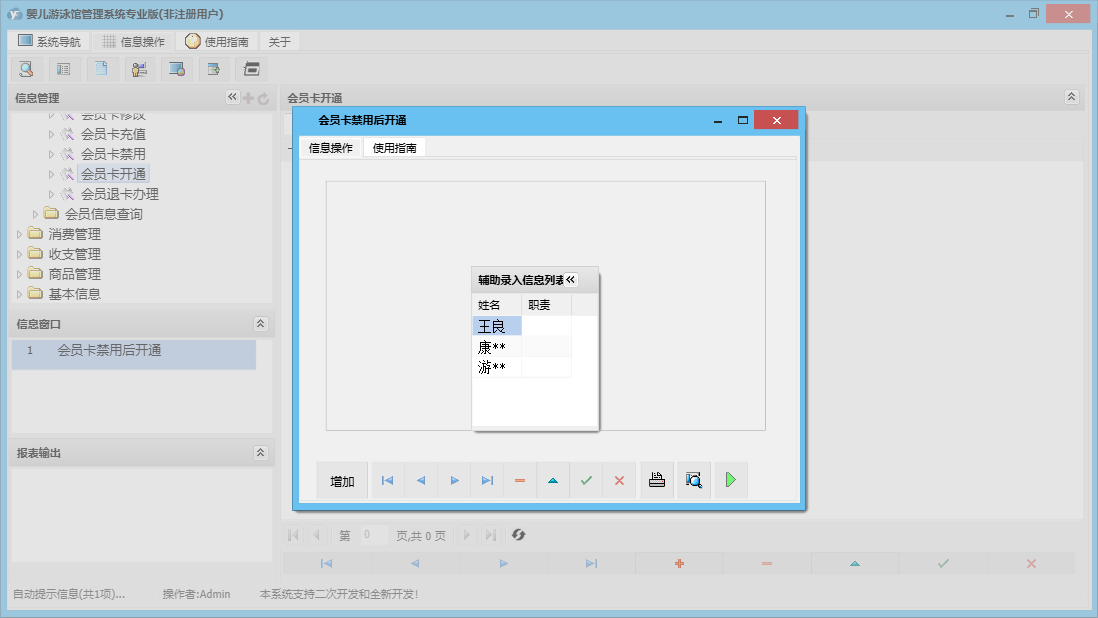Click the person with chart icon in the toolbar
The height and width of the screenshot is (618, 1098).
(x=139, y=69)
